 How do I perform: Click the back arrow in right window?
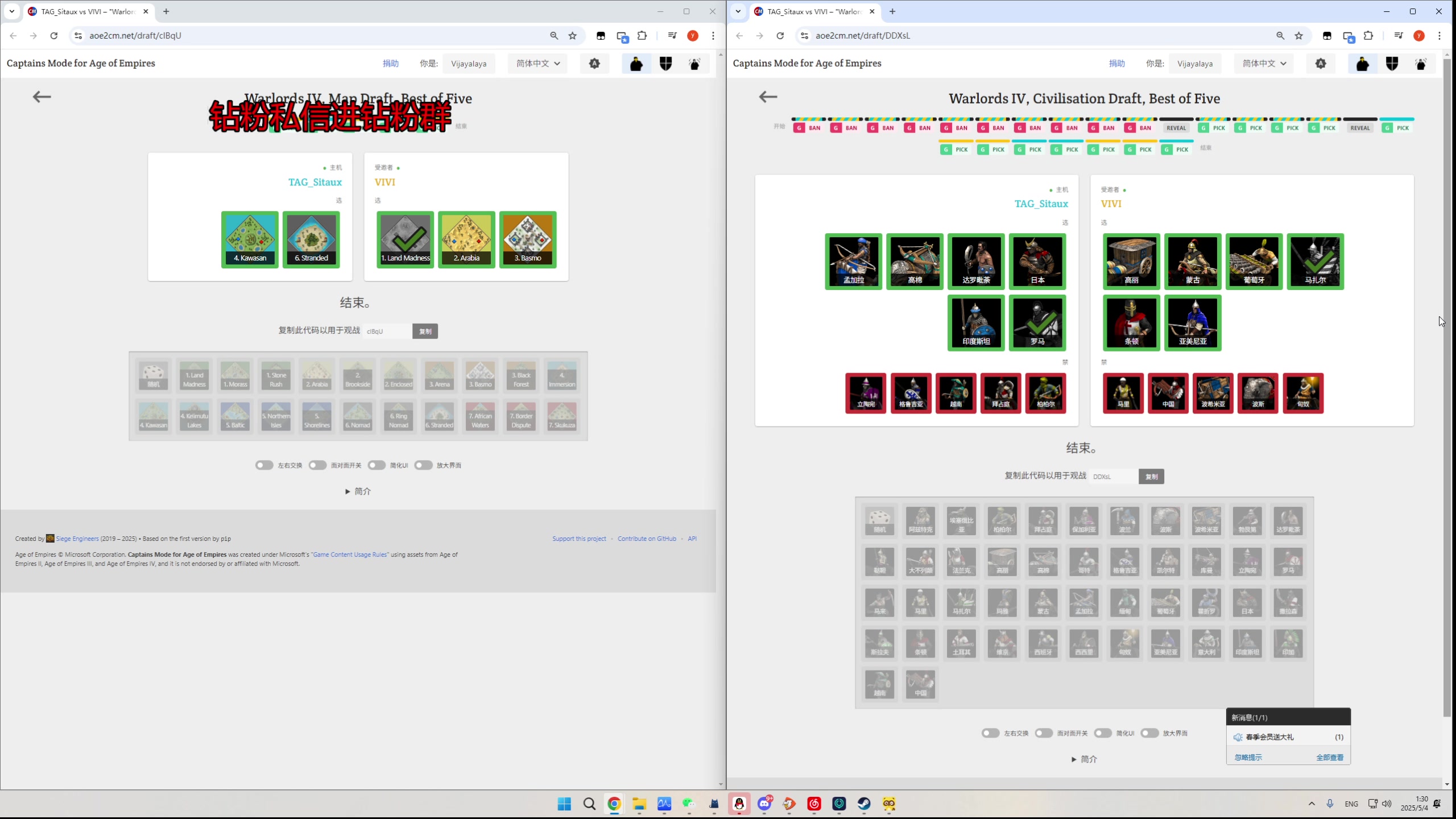click(768, 97)
